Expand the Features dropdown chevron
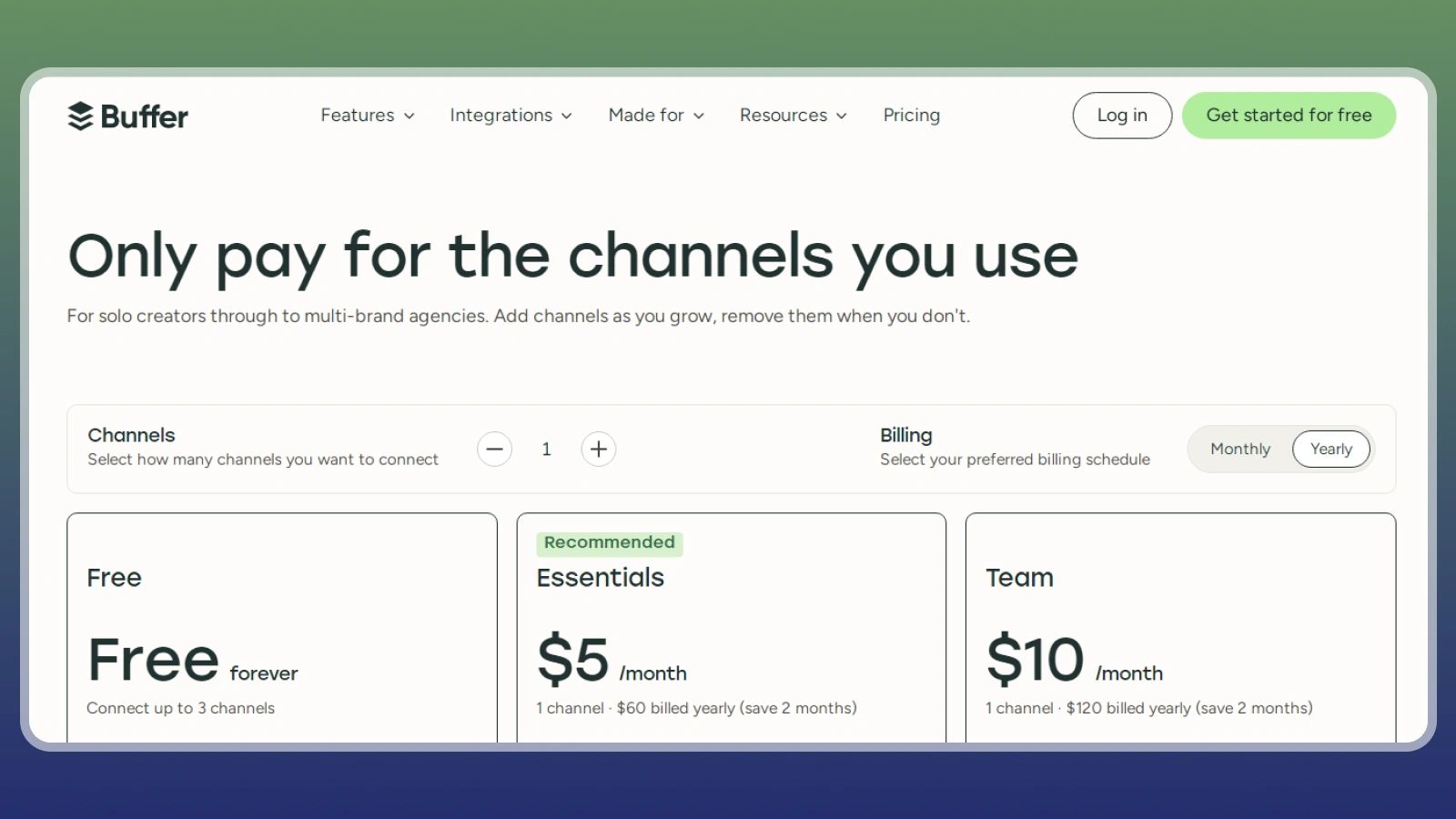 coord(409,116)
